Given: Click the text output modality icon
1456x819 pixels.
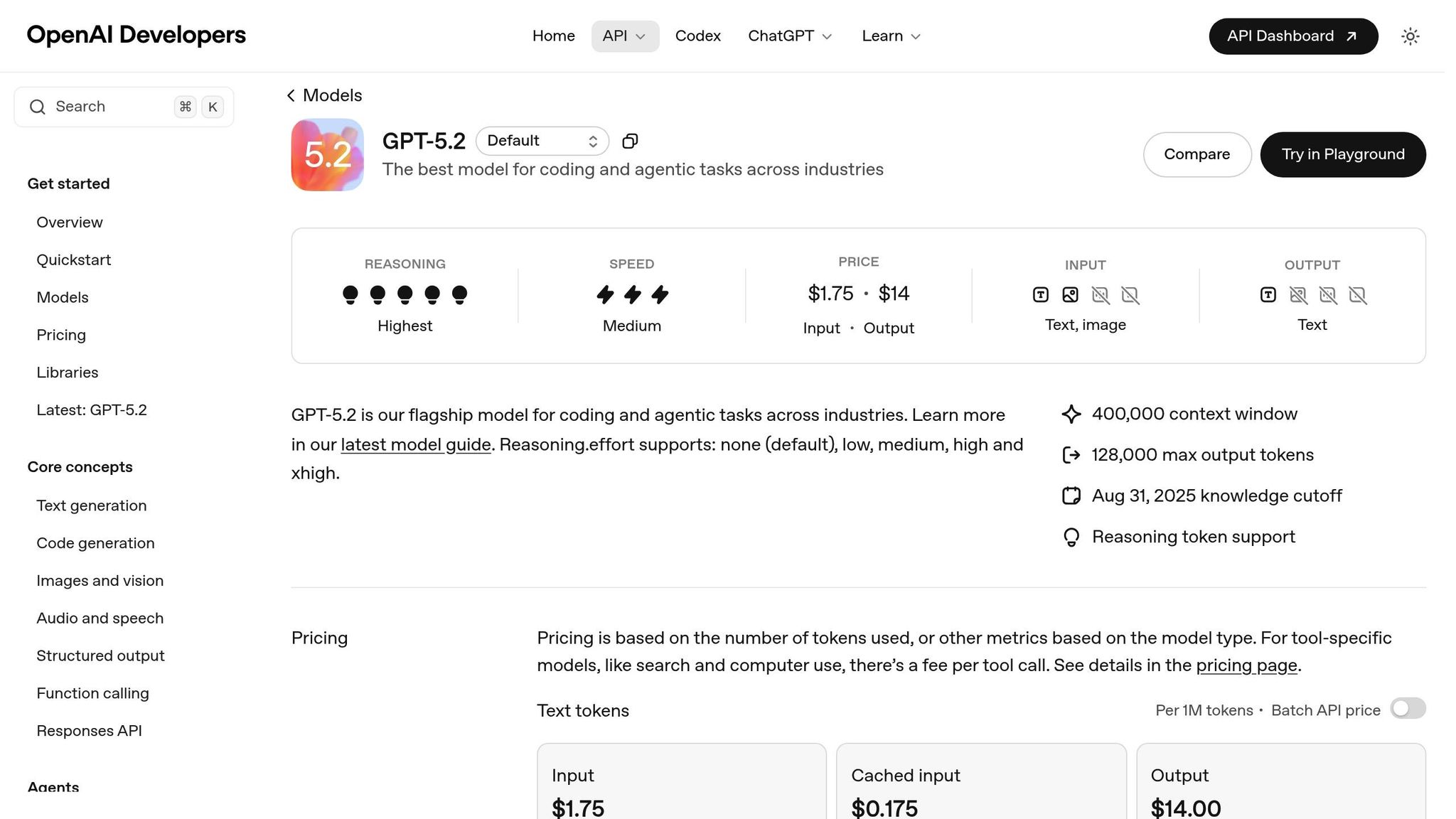Looking at the screenshot, I should click(x=1268, y=294).
